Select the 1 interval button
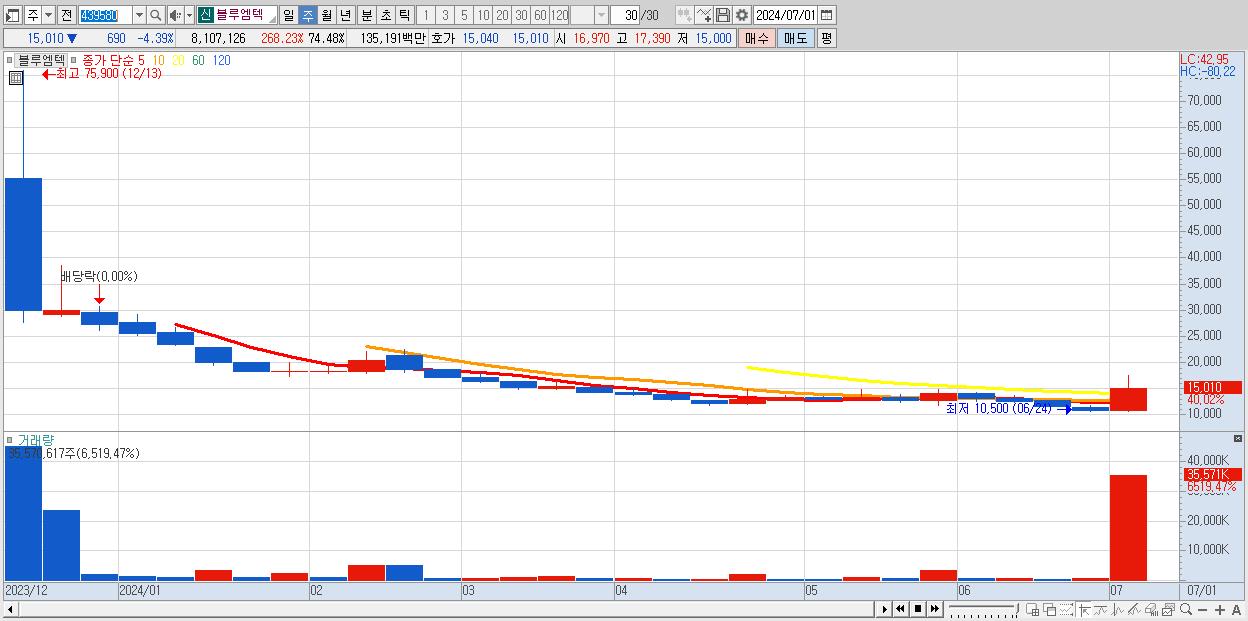This screenshot has width=1248, height=621. 426,15
